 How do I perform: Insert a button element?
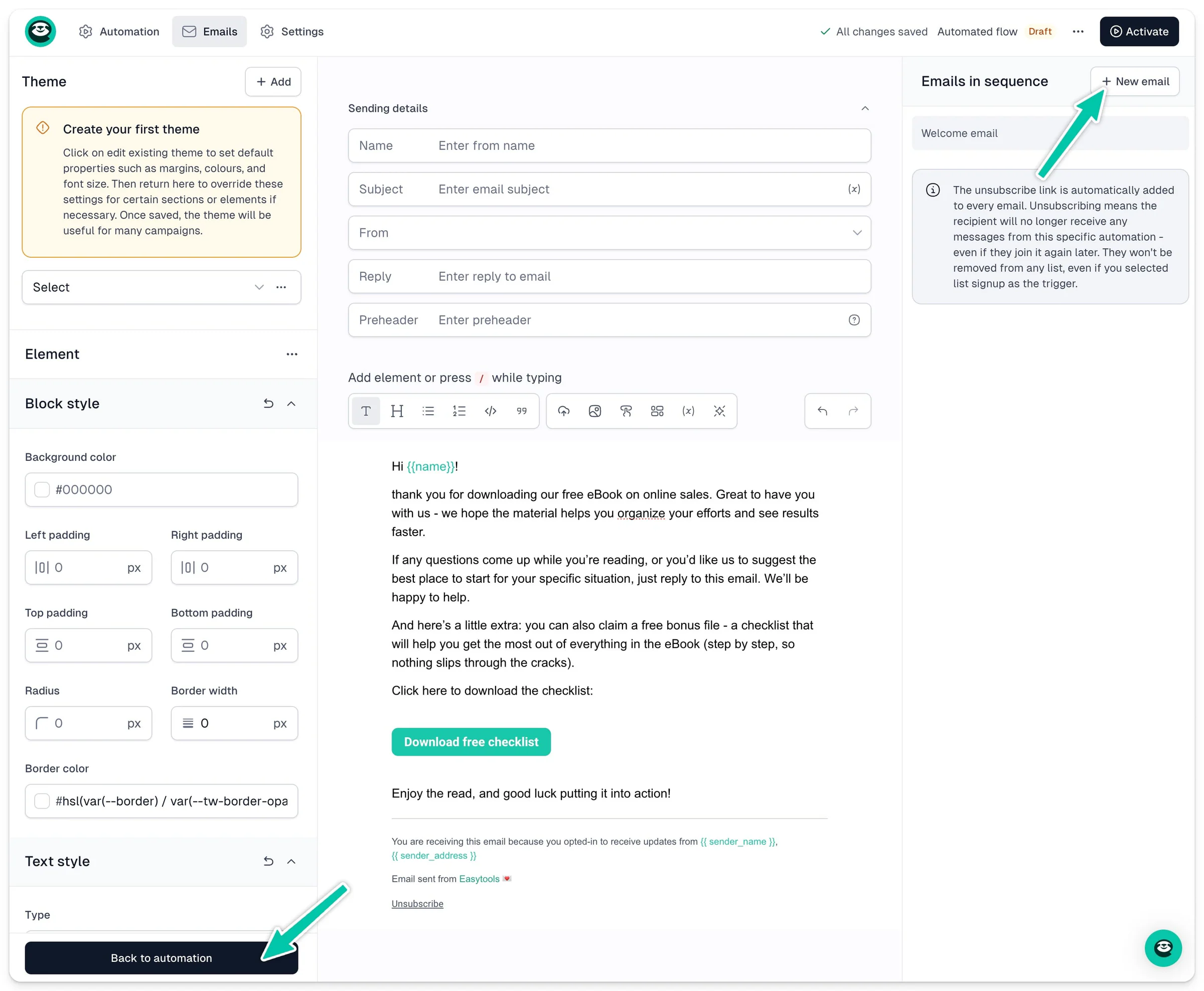point(626,411)
